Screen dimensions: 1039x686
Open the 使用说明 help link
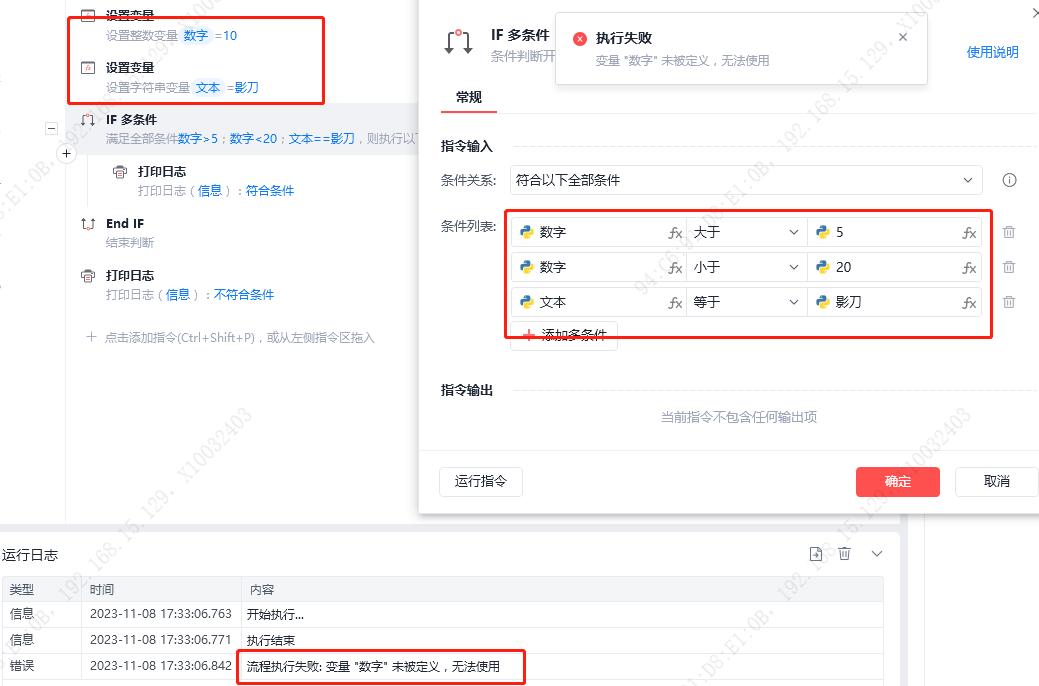992,52
